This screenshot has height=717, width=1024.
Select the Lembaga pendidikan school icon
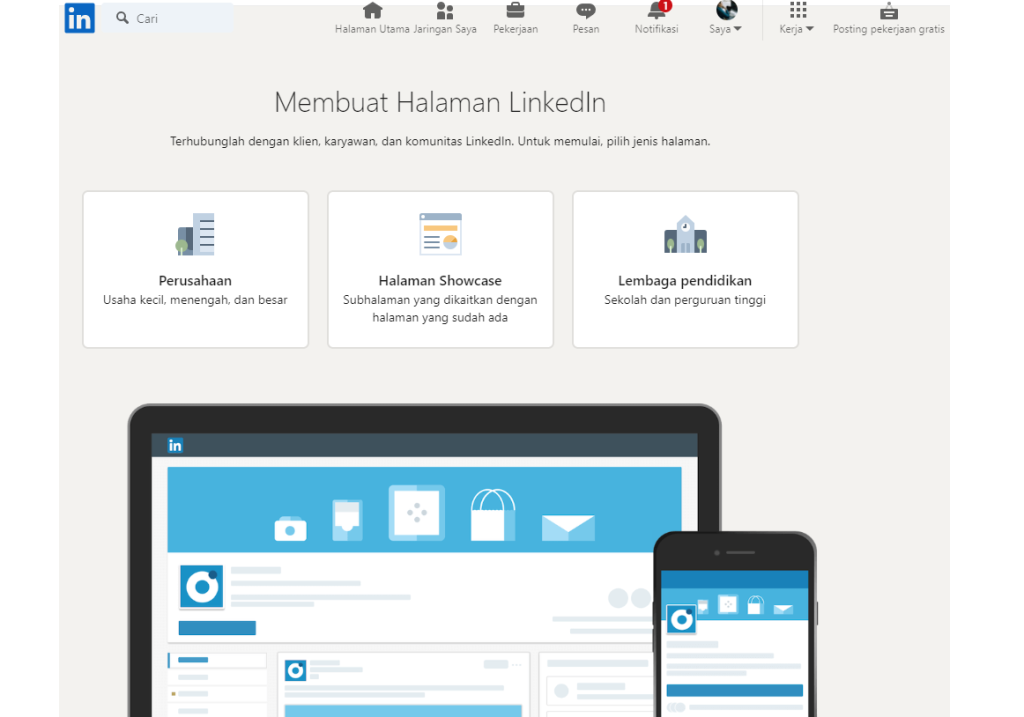tap(685, 234)
